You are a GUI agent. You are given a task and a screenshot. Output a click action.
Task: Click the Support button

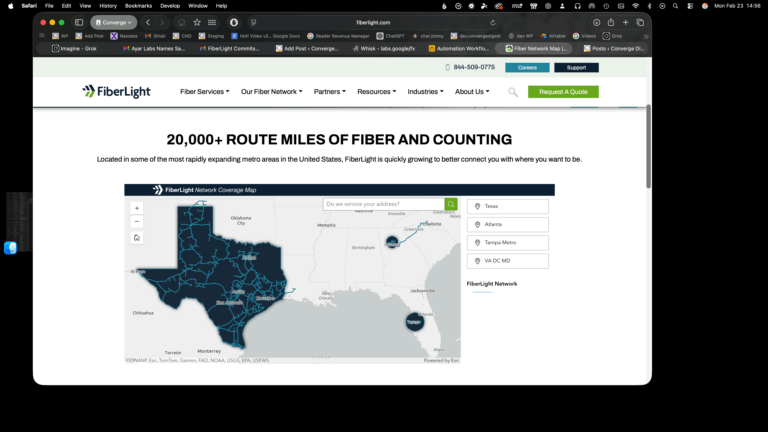click(576, 68)
